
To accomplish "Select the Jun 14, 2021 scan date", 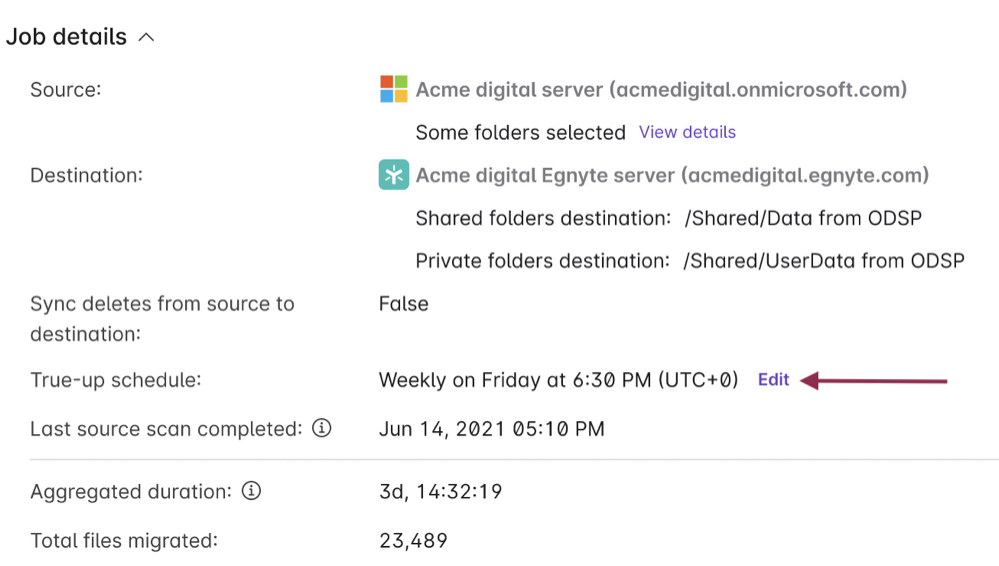I will (491, 430).
